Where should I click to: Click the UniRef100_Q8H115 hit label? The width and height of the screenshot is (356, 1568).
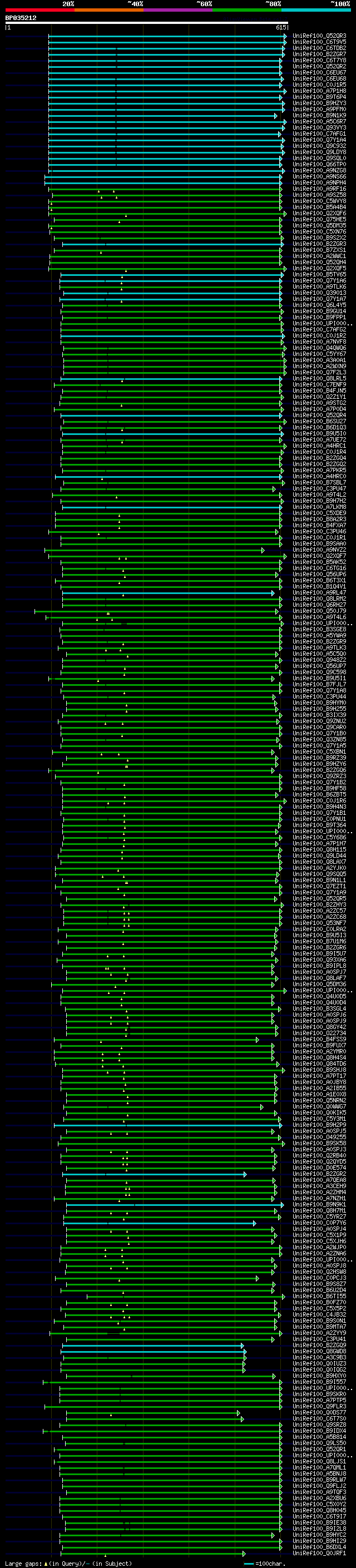319,849
